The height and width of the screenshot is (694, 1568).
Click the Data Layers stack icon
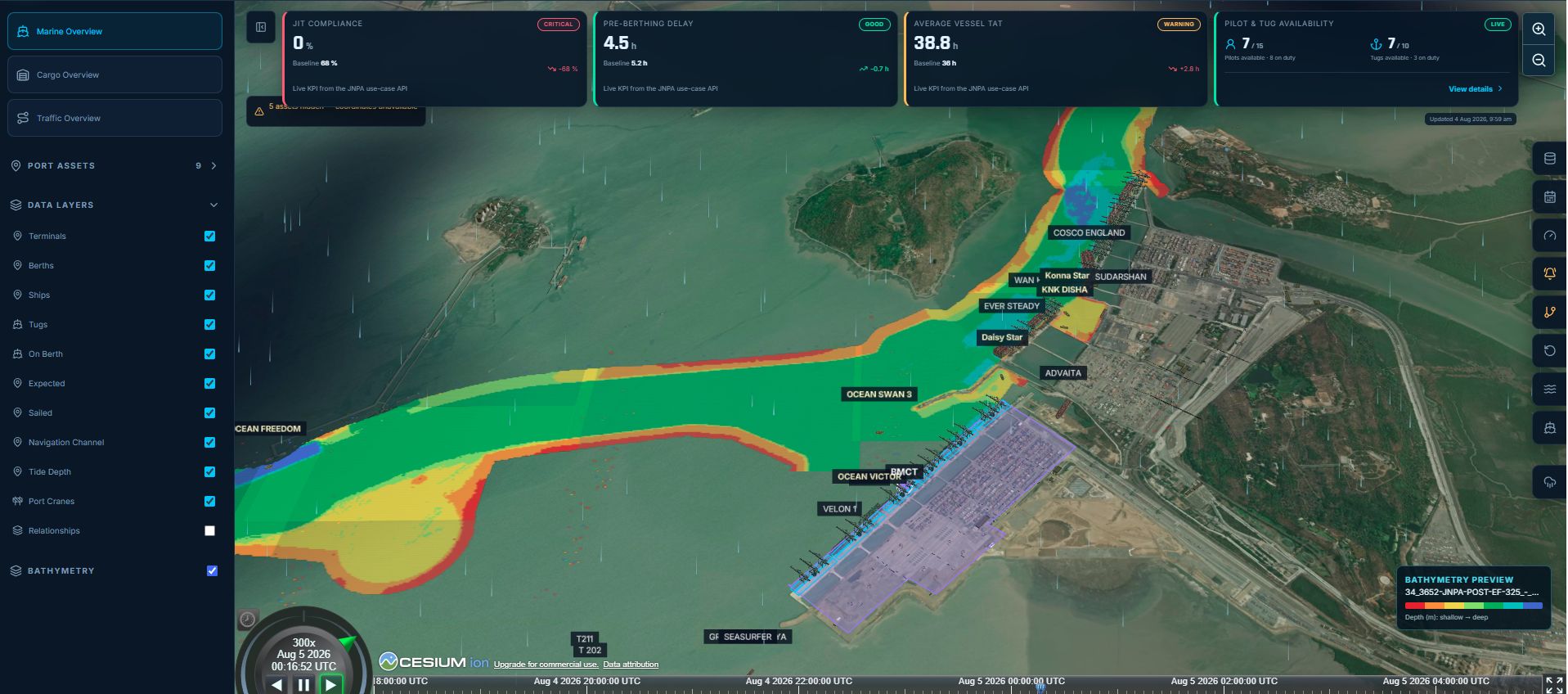[x=16, y=205]
